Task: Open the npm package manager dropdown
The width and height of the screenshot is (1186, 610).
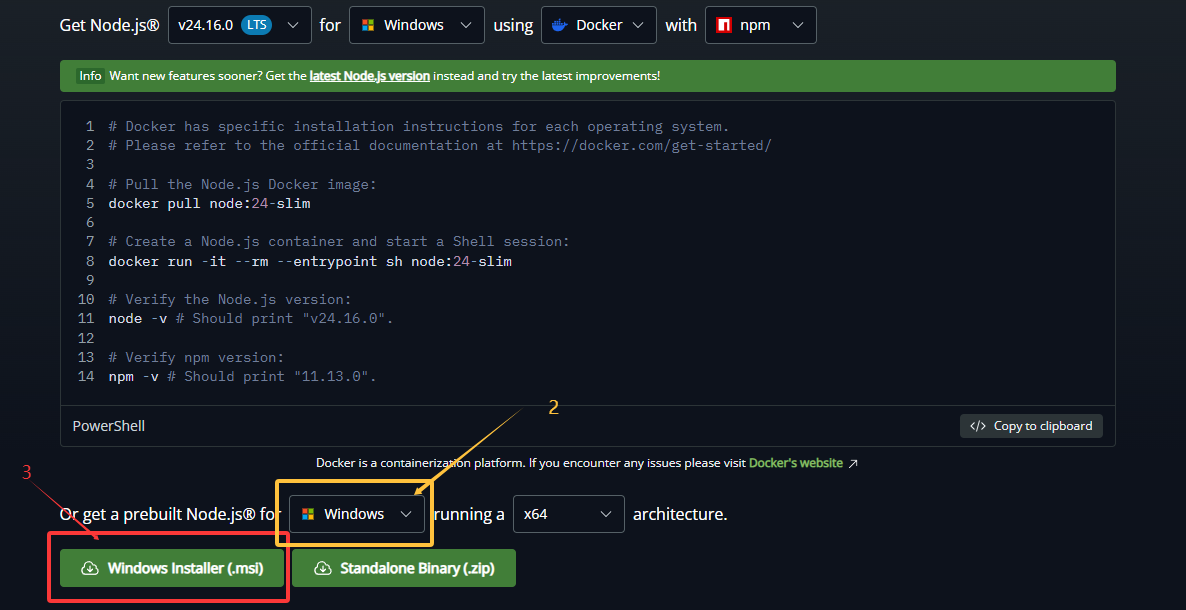Action: click(761, 25)
